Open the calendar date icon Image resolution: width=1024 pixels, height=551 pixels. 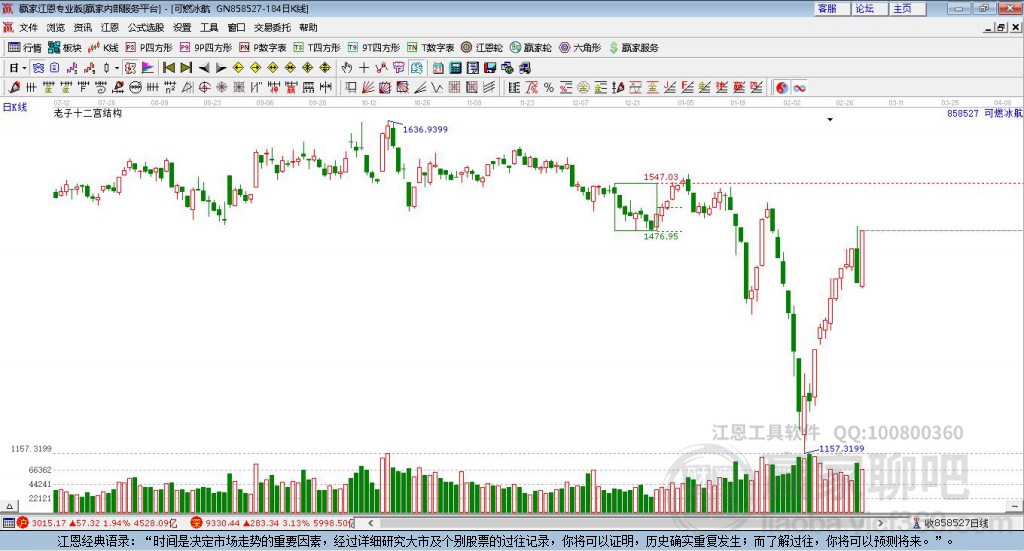(438, 68)
